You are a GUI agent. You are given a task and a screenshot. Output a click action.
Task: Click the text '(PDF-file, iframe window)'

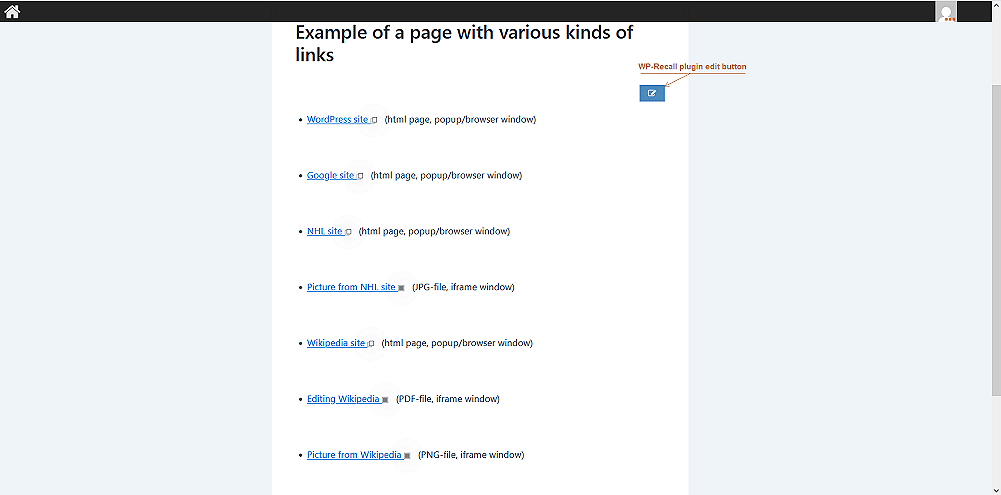448,399
